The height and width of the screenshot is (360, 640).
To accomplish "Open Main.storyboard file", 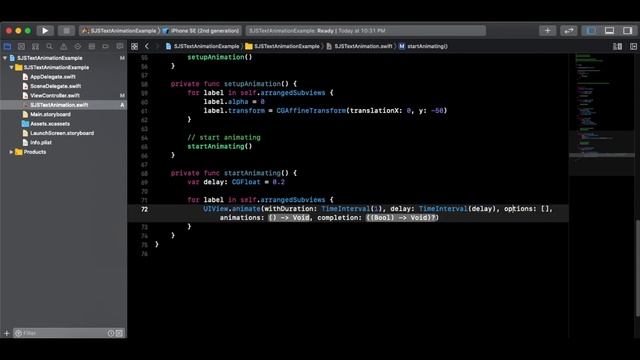I will click(50, 114).
